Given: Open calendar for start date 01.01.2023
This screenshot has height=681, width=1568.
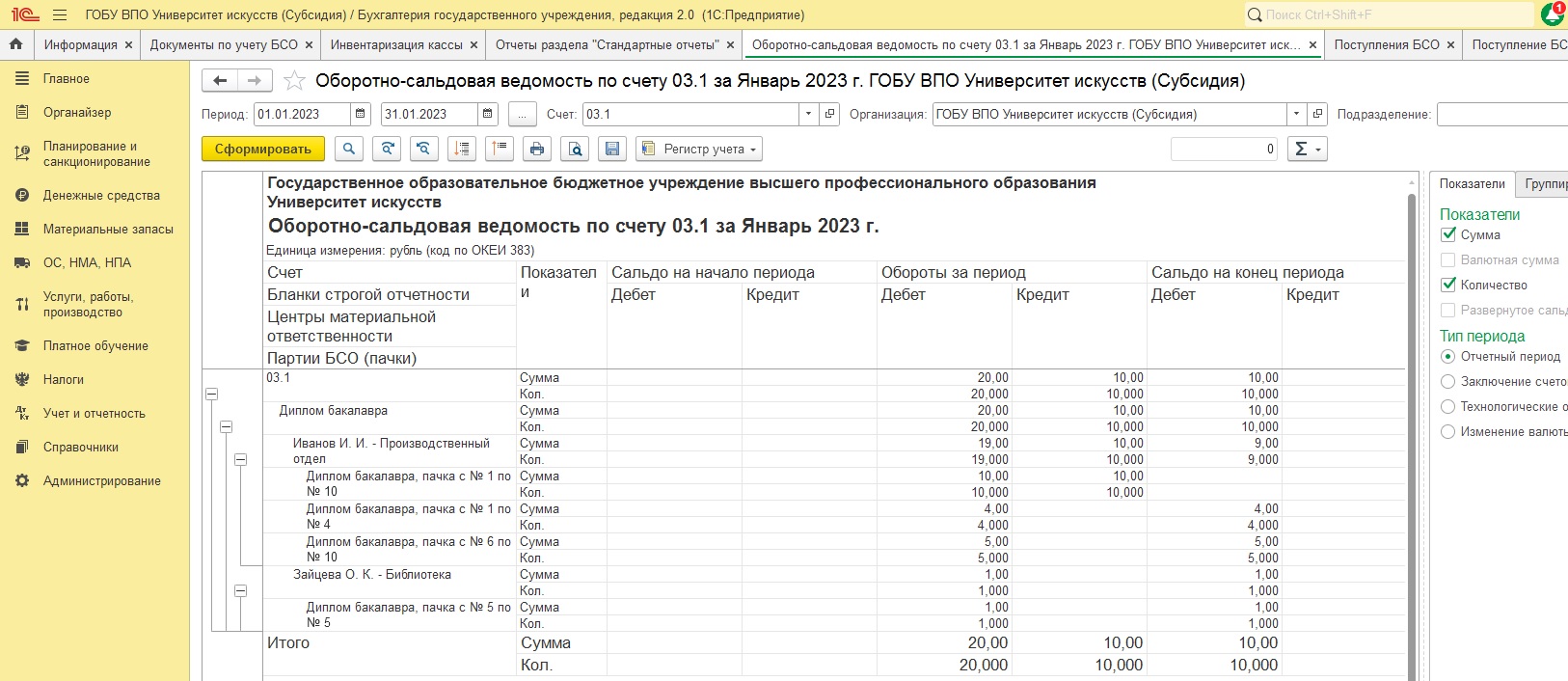Looking at the screenshot, I should (361, 114).
